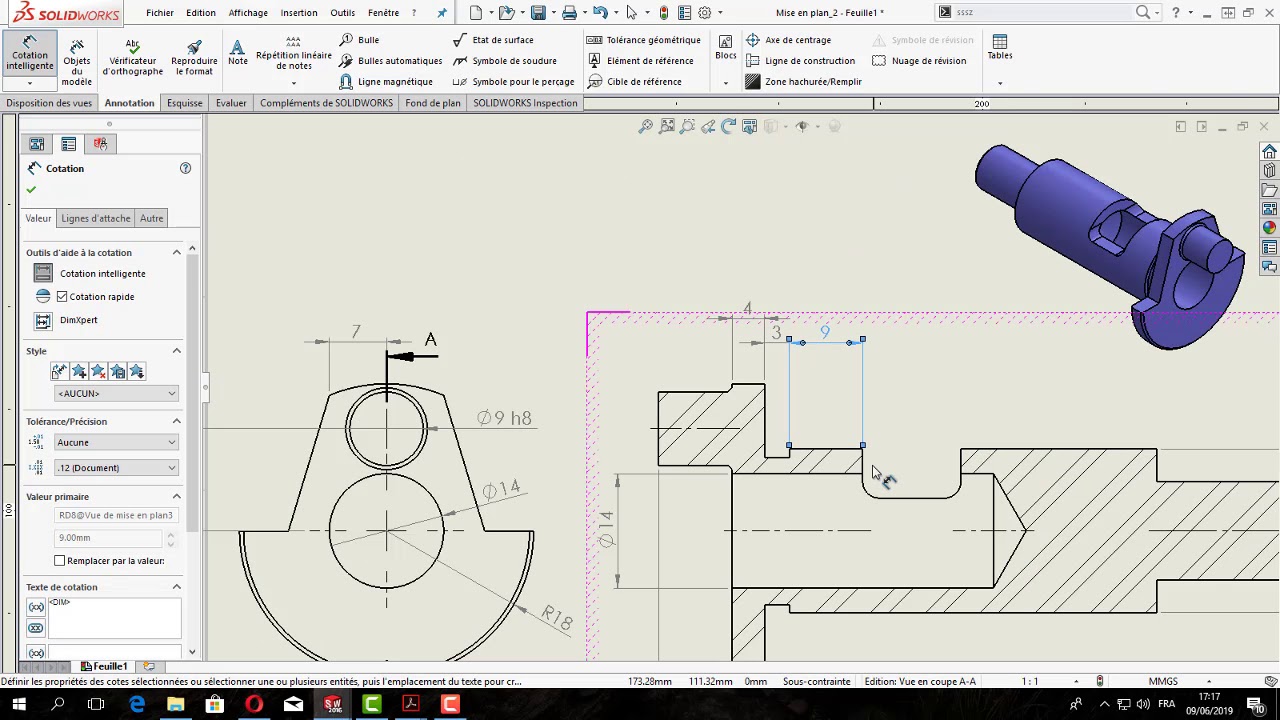Open the Insertion menu
The height and width of the screenshot is (720, 1280).
[x=299, y=13]
